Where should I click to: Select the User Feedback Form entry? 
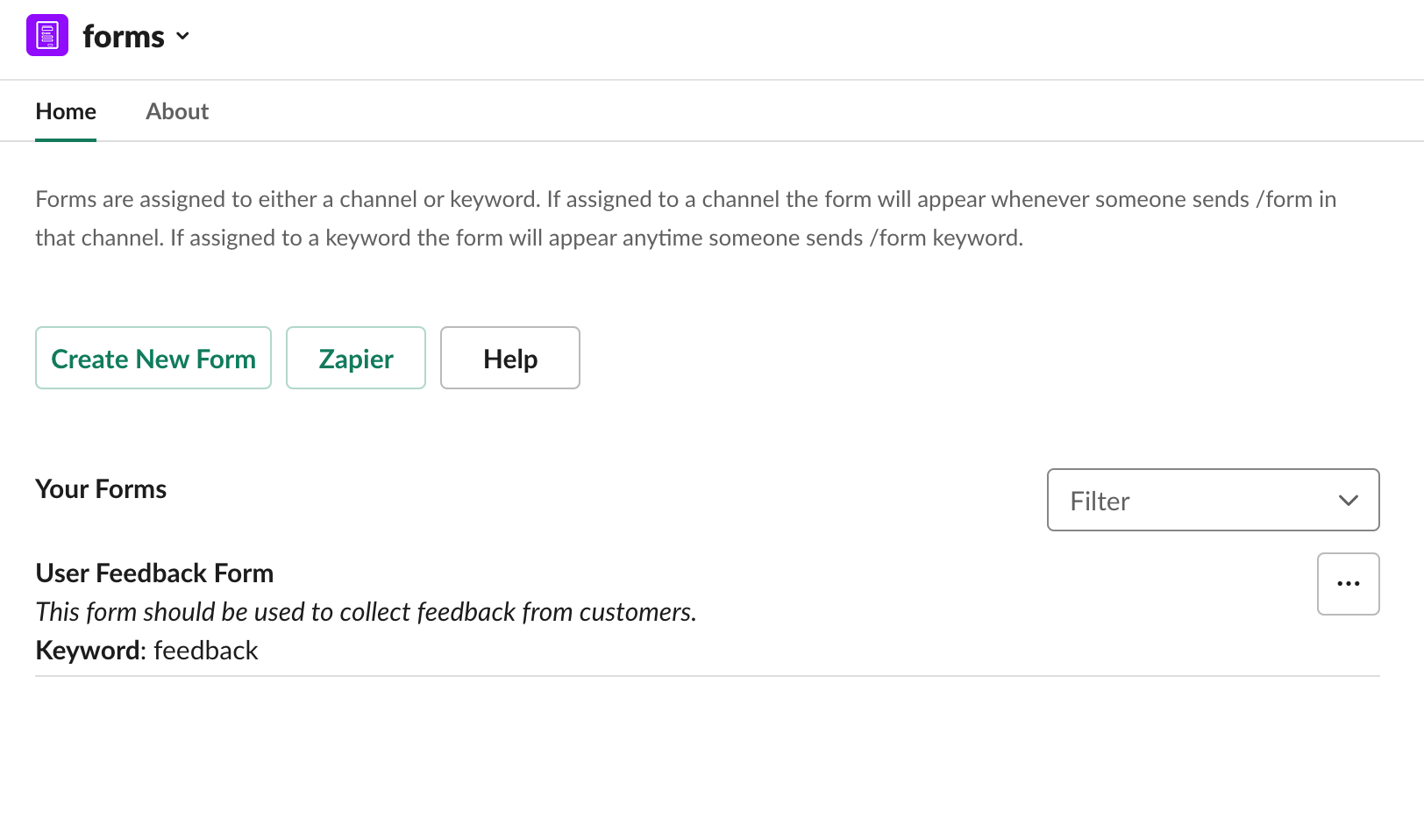pyautogui.click(x=153, y=573)
